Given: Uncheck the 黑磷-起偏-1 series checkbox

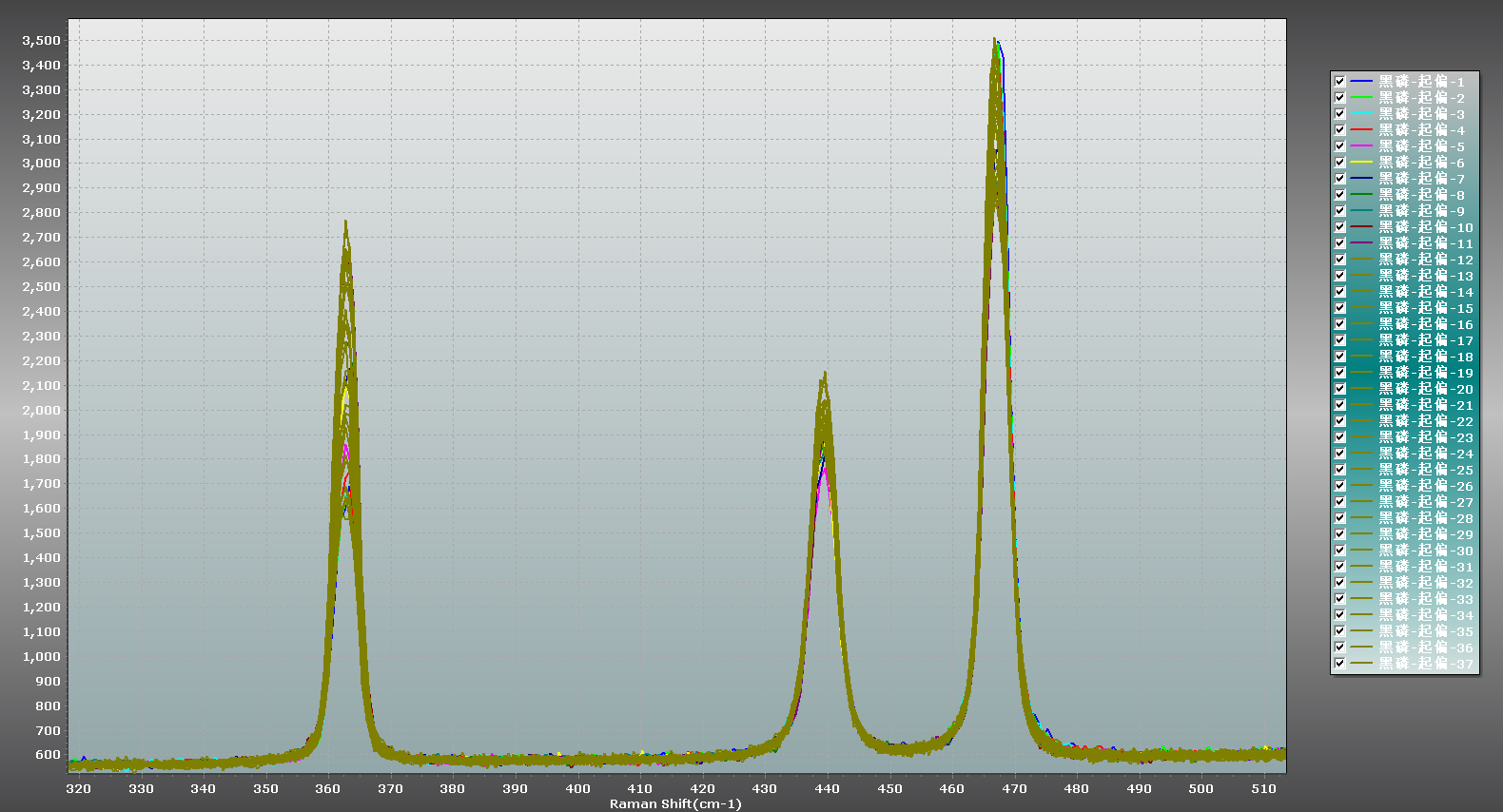Looking at the screenshot, I should (x=1339, y=82).
